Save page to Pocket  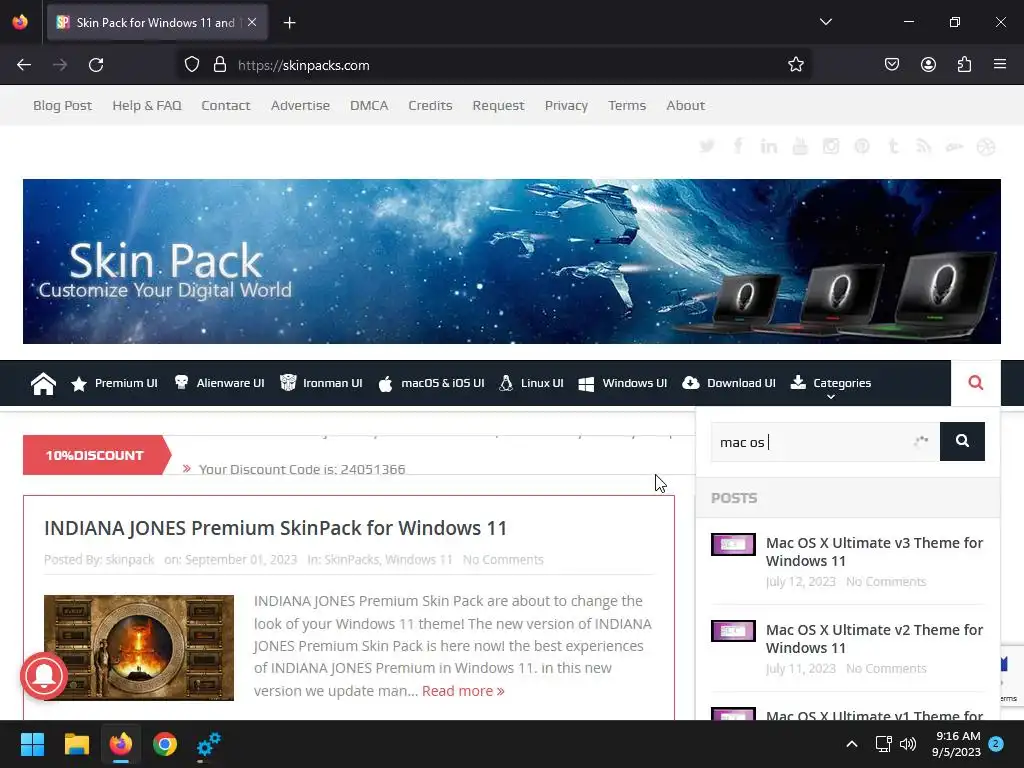[x=891, y=65]
